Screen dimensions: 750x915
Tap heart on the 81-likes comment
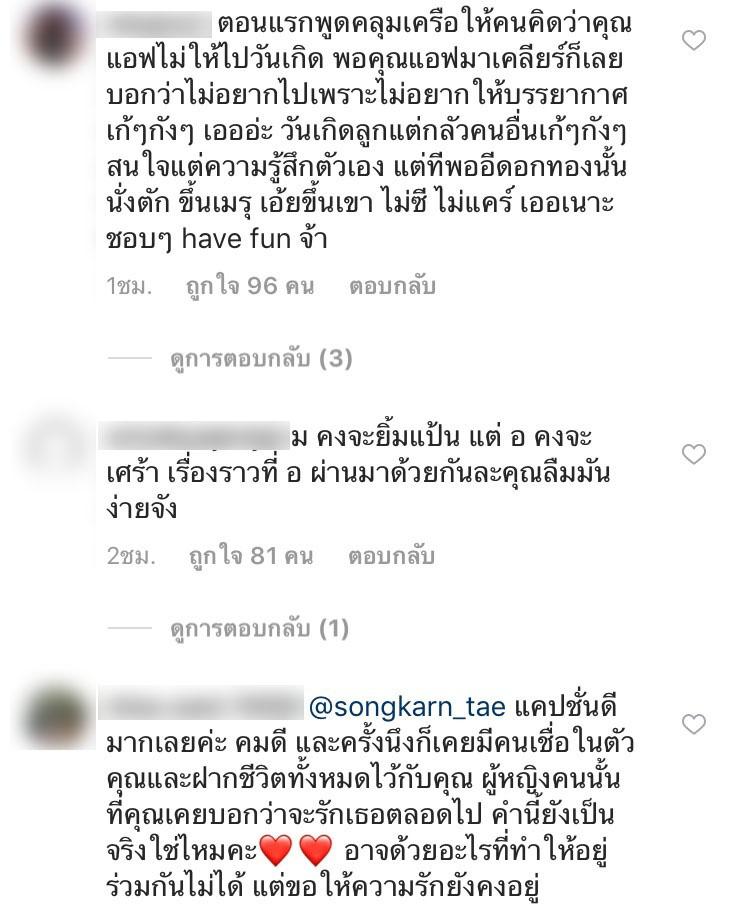(694, 454)
